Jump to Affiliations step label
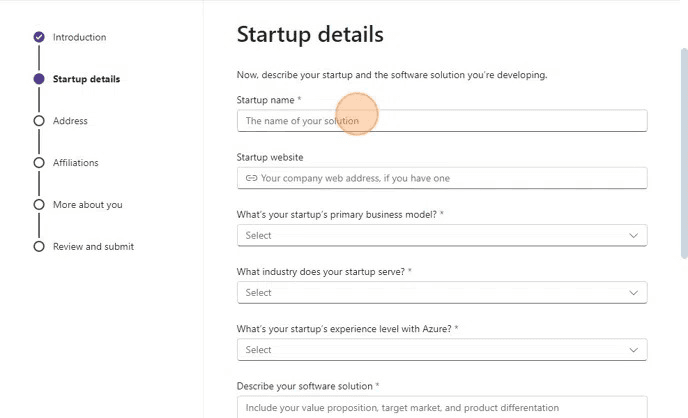Screen dimensions: 688x418 pyautogui.click(x=76, y=163)
